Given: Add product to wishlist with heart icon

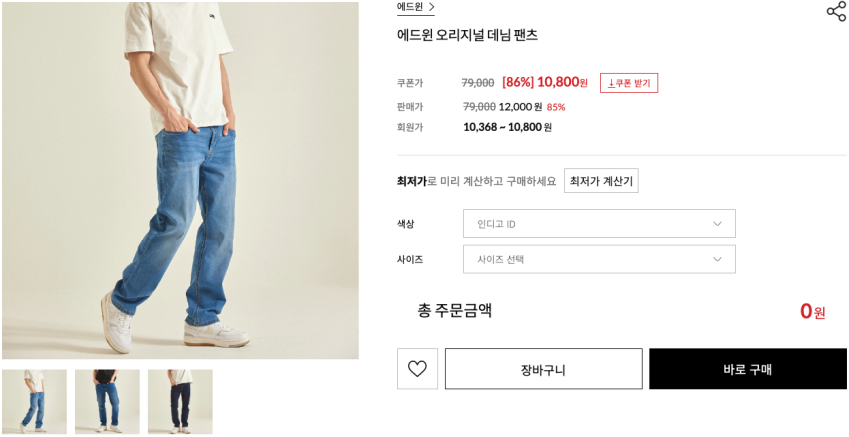Looking at the screenshot, I should click(x=417, y=369).
